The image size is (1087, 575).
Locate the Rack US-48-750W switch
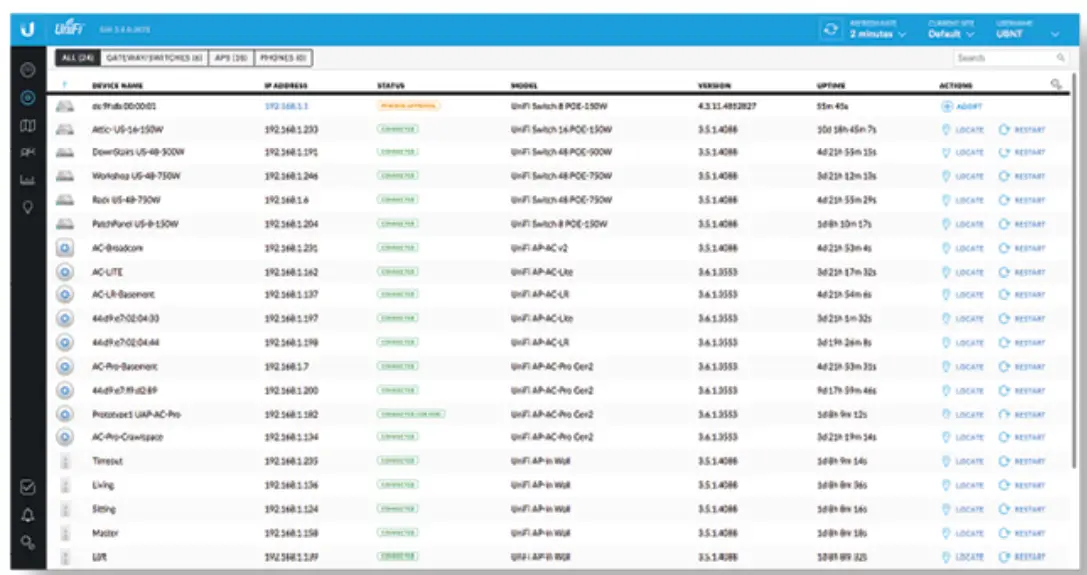point(963,200)
